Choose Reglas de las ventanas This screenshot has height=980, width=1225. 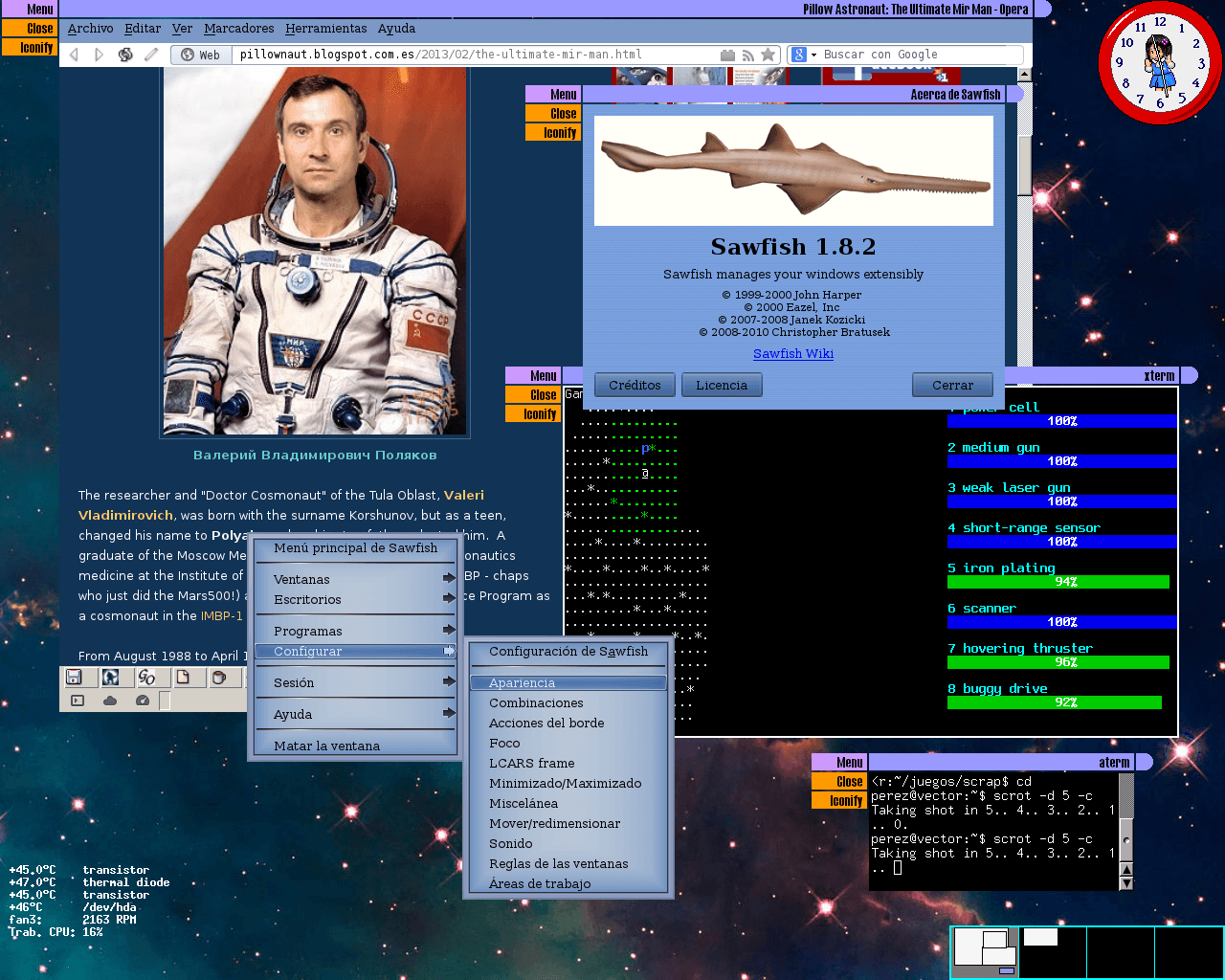point(568,863)
